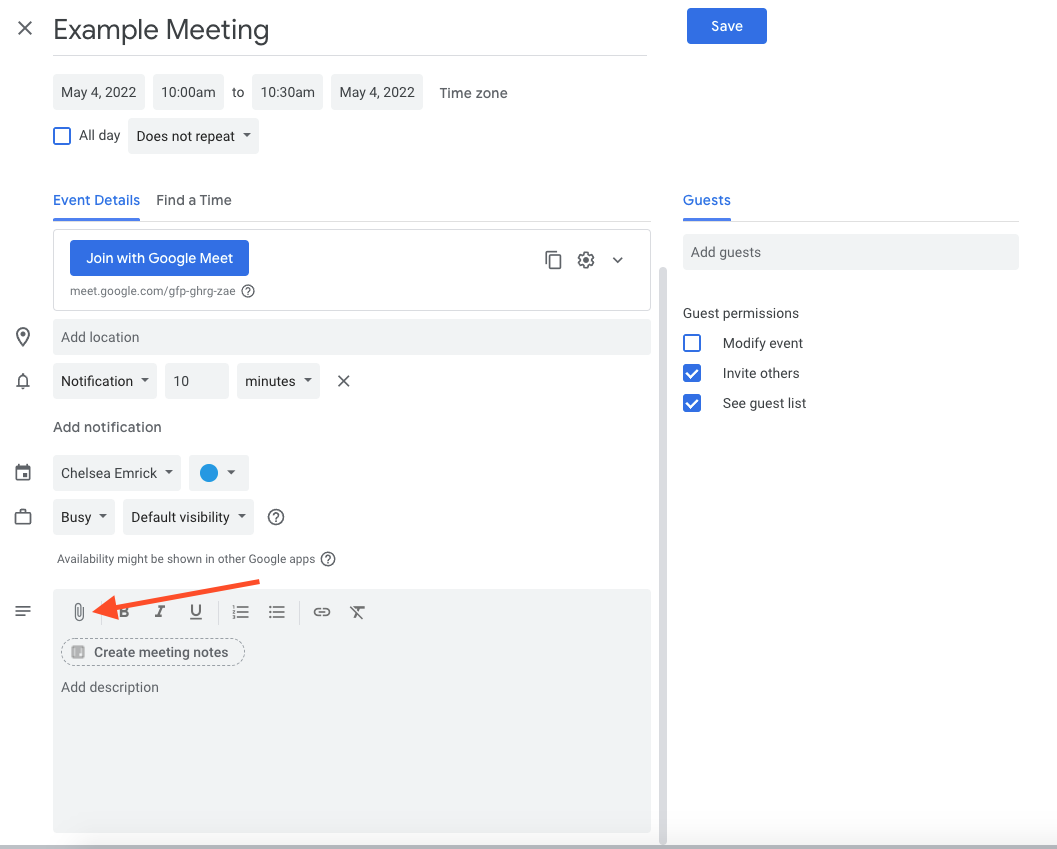Attach a file using the paperclip icon
1057x849 pixels.
79,611
